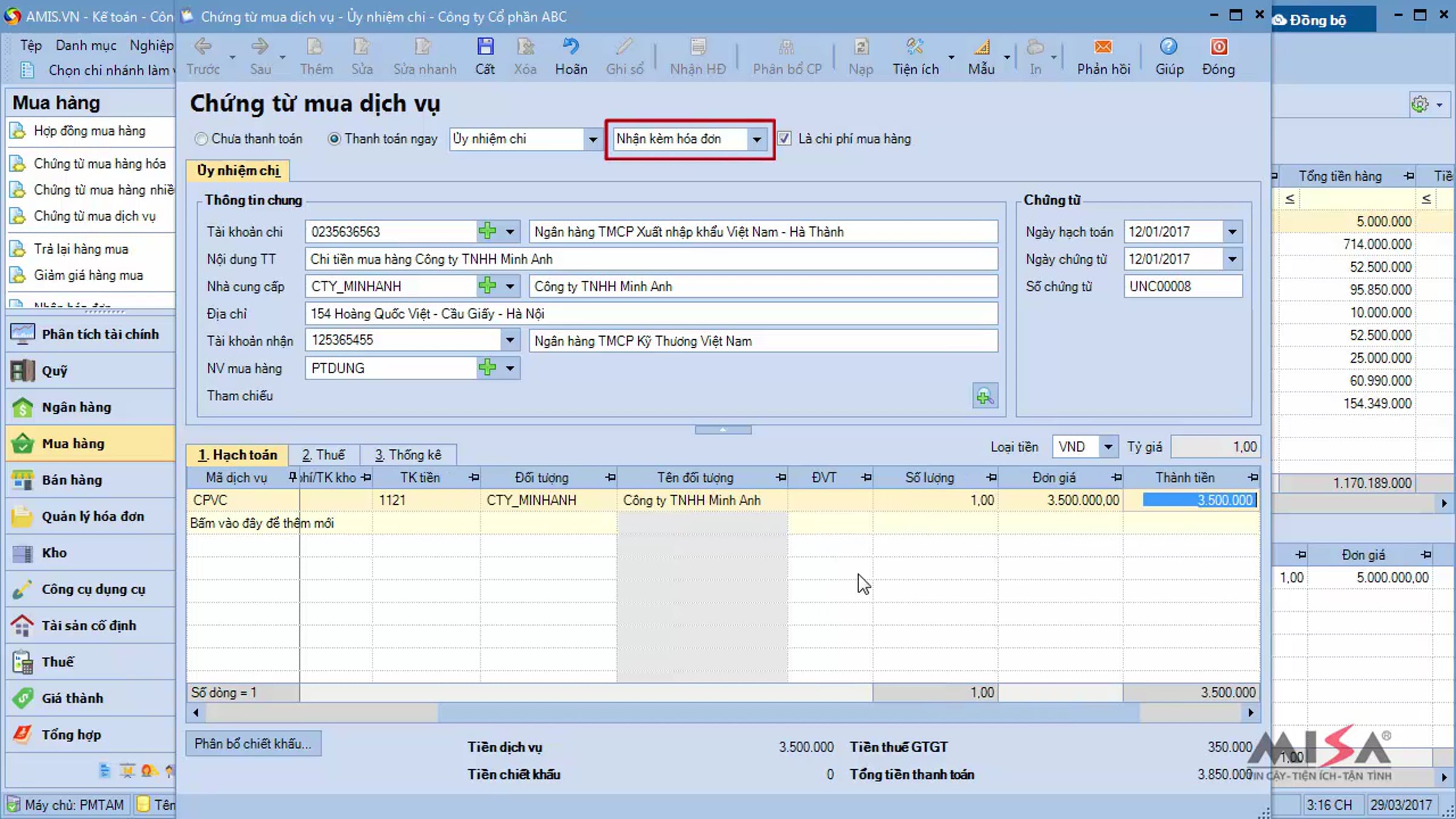The height and width of the screenshot is (819, 1456).
Task: Send feedback via Phản hồi icon
Action: [x=1103, y=47]
